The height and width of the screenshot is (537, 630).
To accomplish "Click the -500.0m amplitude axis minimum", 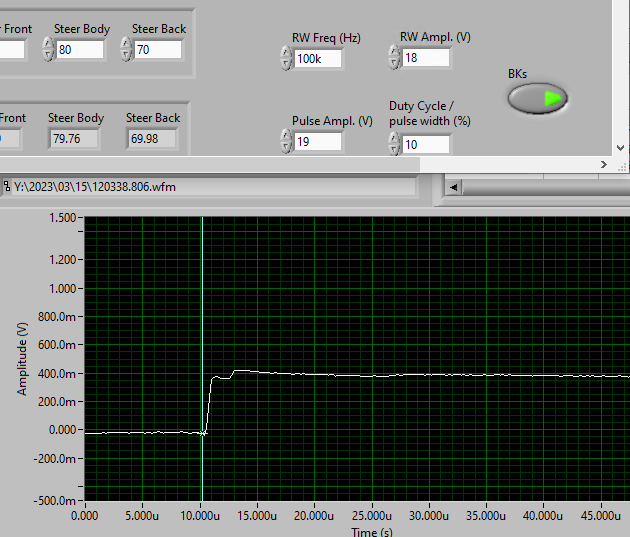I will point(55,501).
